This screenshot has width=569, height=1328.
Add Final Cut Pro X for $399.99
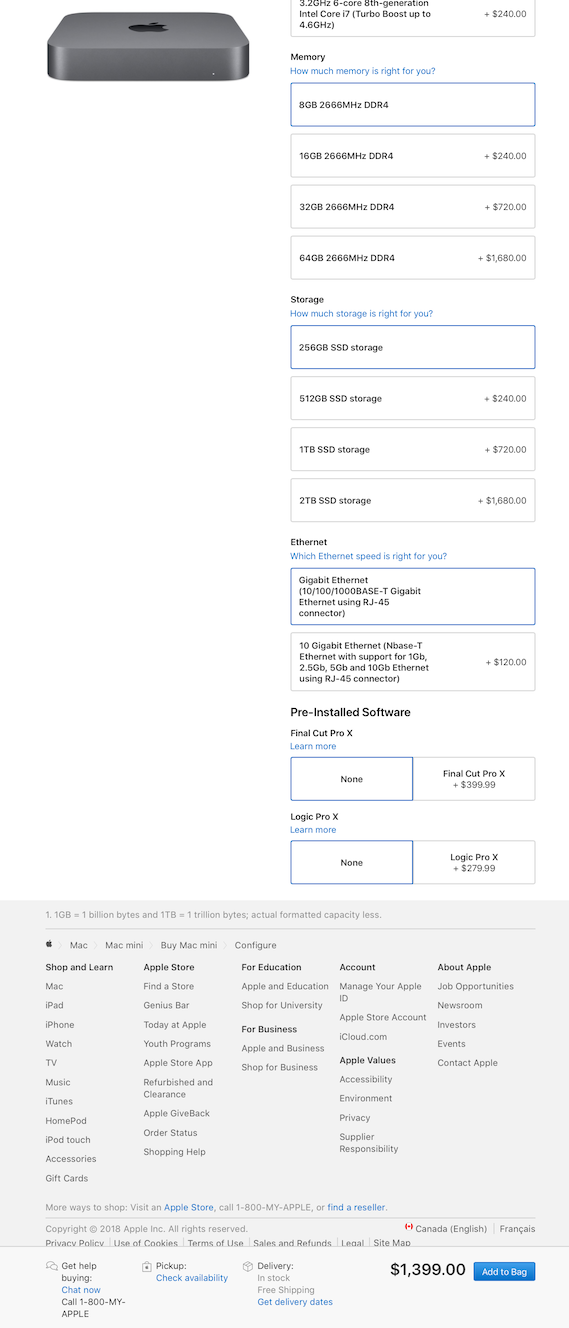point(474,779)
